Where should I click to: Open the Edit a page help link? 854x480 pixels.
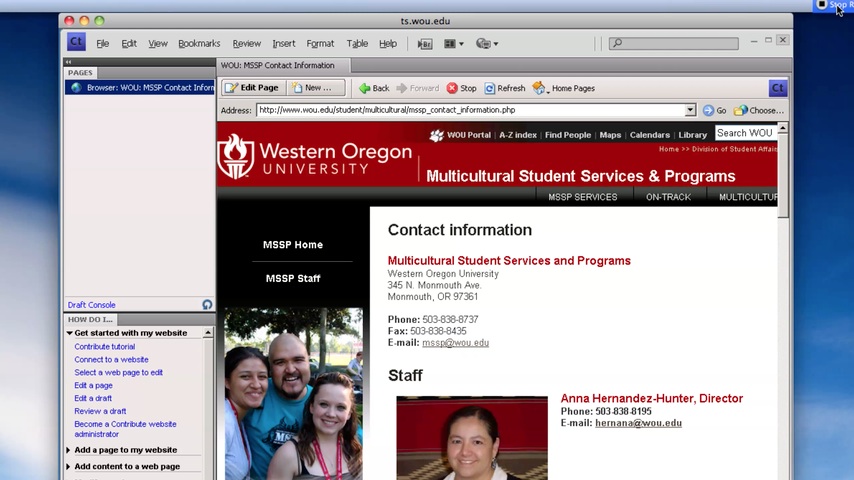tap(93, 385)
